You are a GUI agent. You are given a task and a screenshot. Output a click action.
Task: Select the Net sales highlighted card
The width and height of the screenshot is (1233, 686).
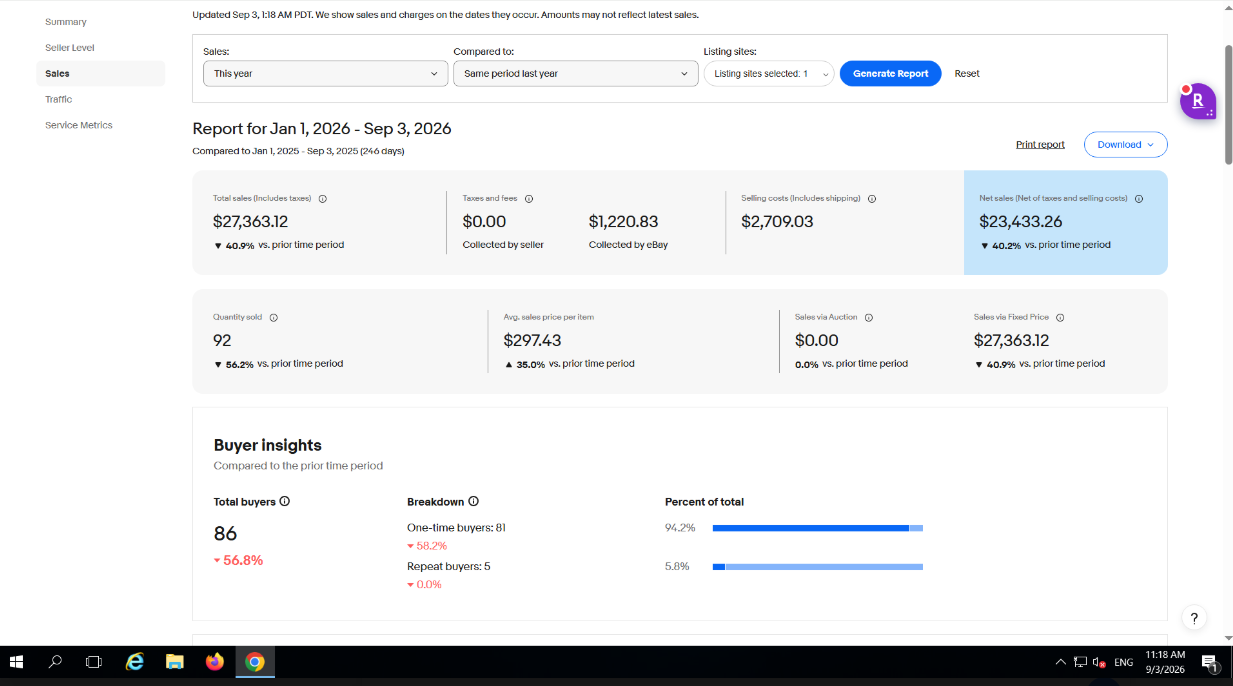coord(1065,222)
